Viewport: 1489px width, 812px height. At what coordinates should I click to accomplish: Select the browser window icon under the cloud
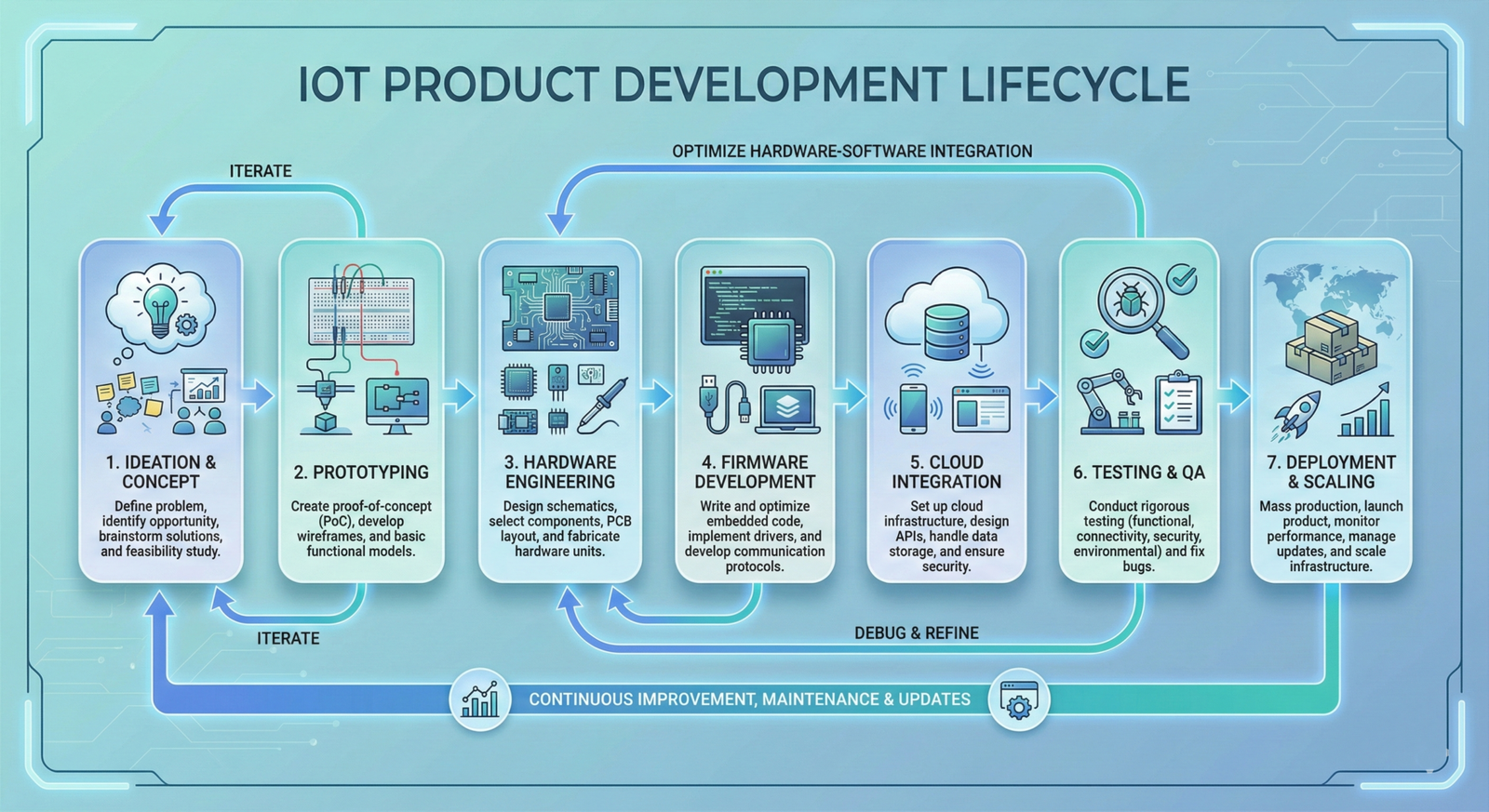[x=981, y=408]
